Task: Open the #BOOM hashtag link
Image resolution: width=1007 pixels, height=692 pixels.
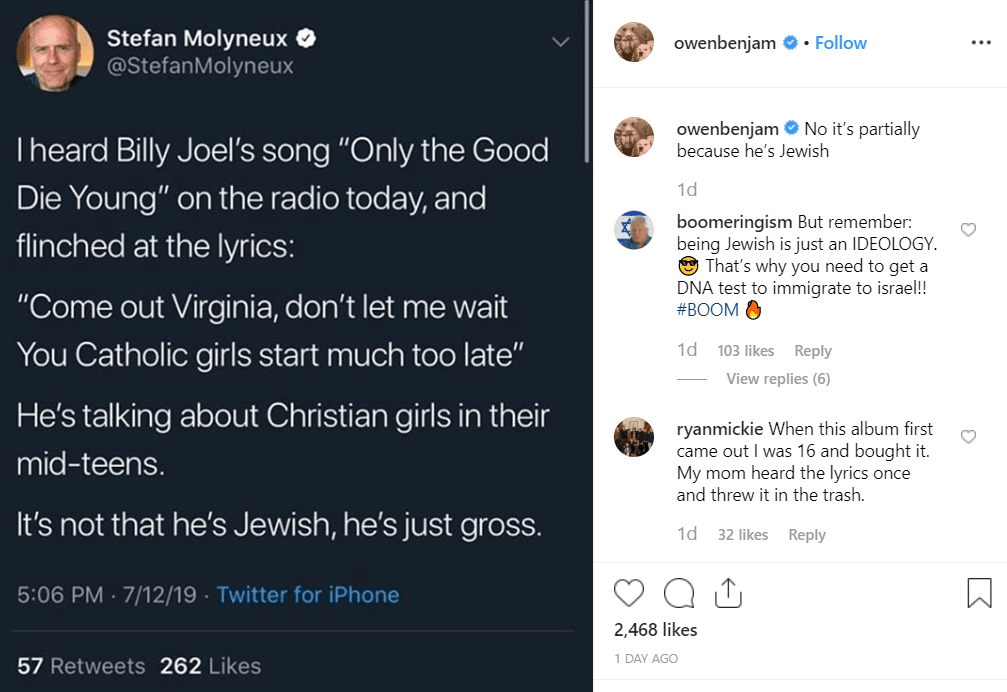Action: tap(708, 310)
